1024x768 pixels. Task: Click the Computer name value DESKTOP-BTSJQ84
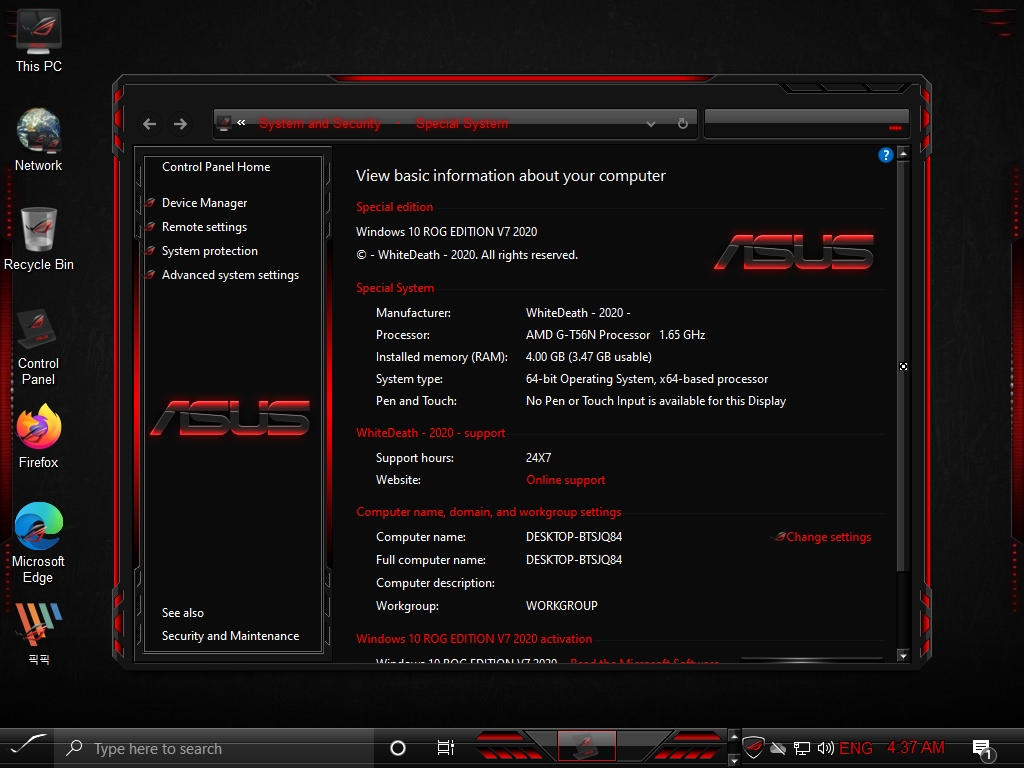click(573, 537)
